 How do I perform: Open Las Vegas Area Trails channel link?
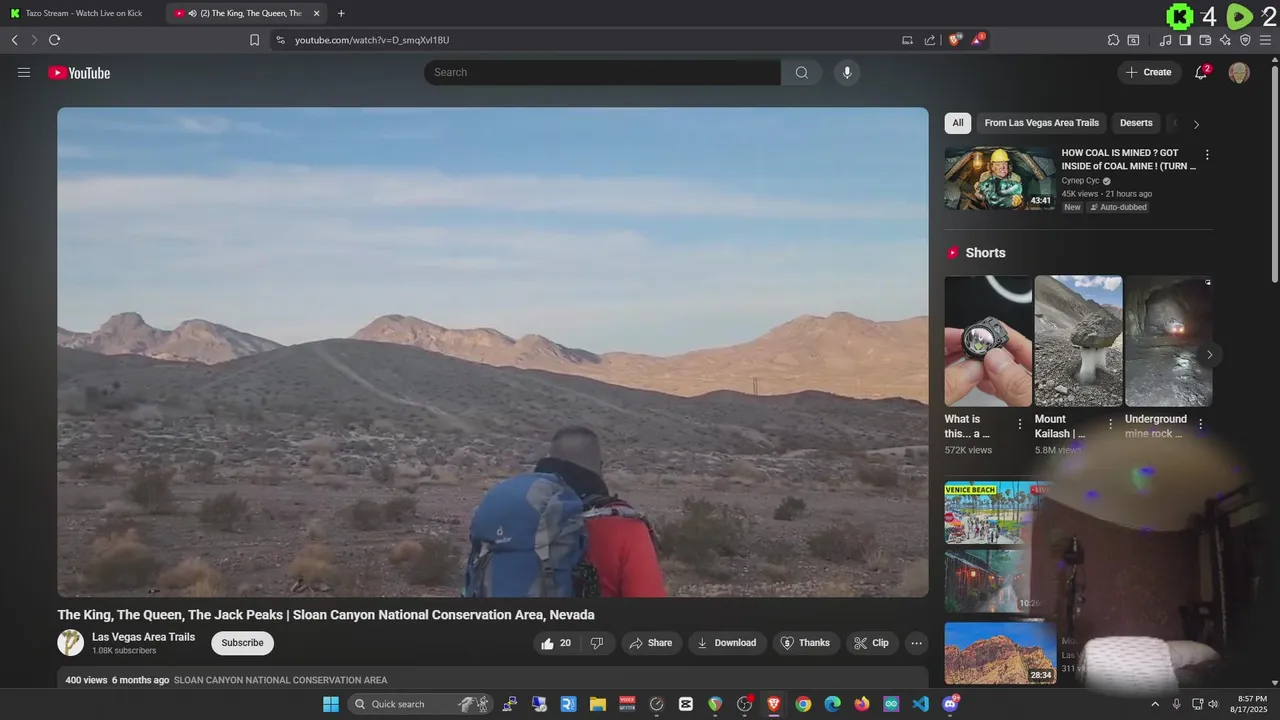(143, 637)
